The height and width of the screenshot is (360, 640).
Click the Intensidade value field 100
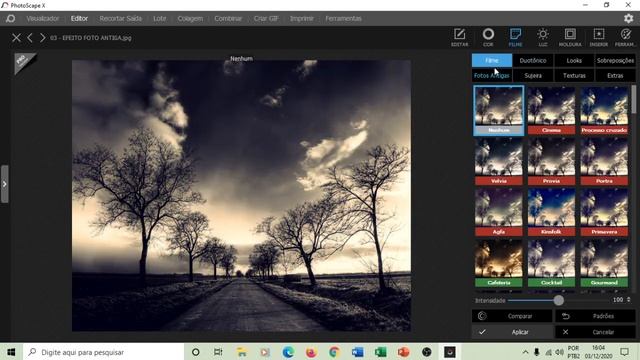pos(618,300)
